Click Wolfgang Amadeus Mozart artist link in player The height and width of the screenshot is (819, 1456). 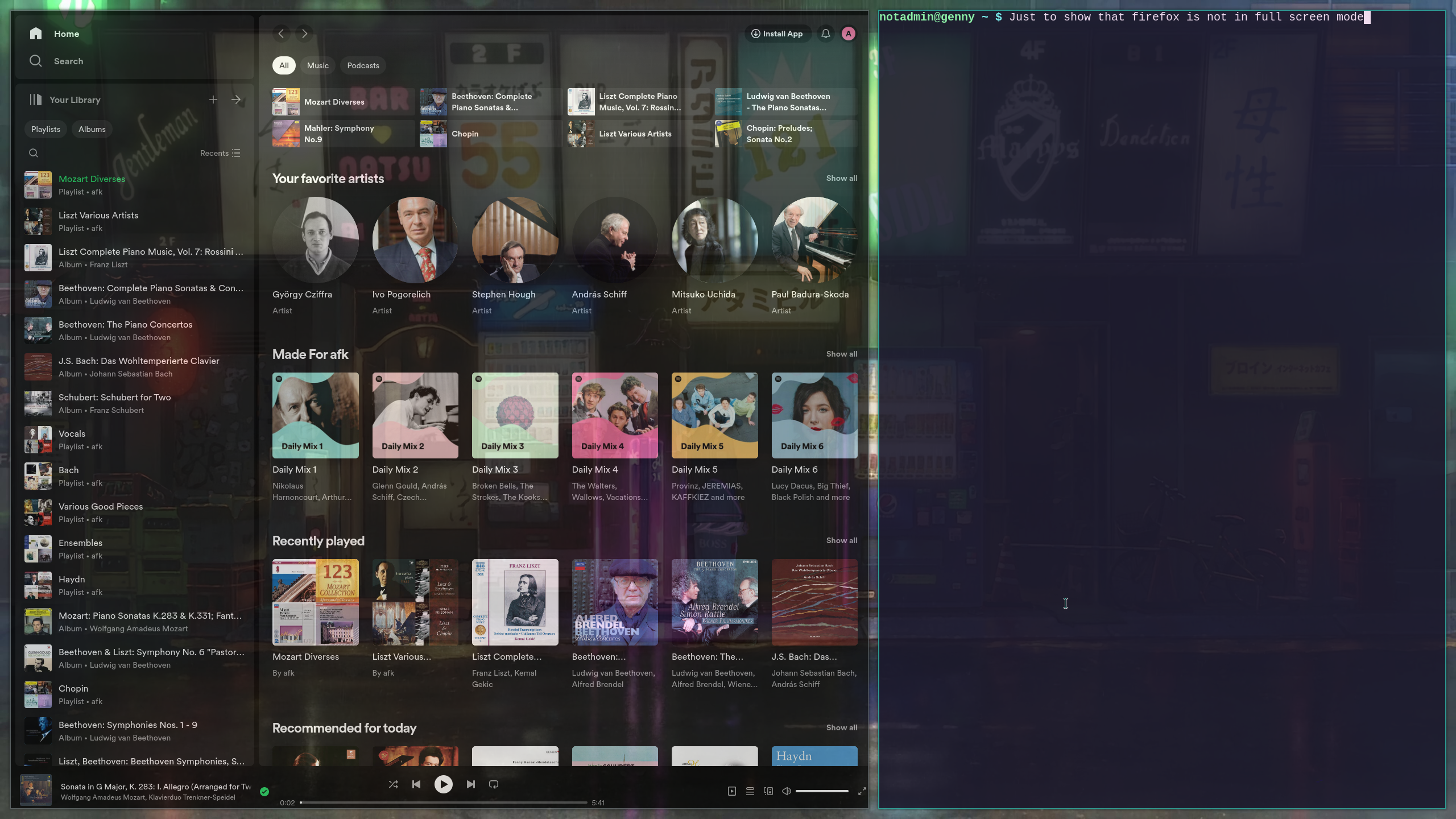(102, 797)
